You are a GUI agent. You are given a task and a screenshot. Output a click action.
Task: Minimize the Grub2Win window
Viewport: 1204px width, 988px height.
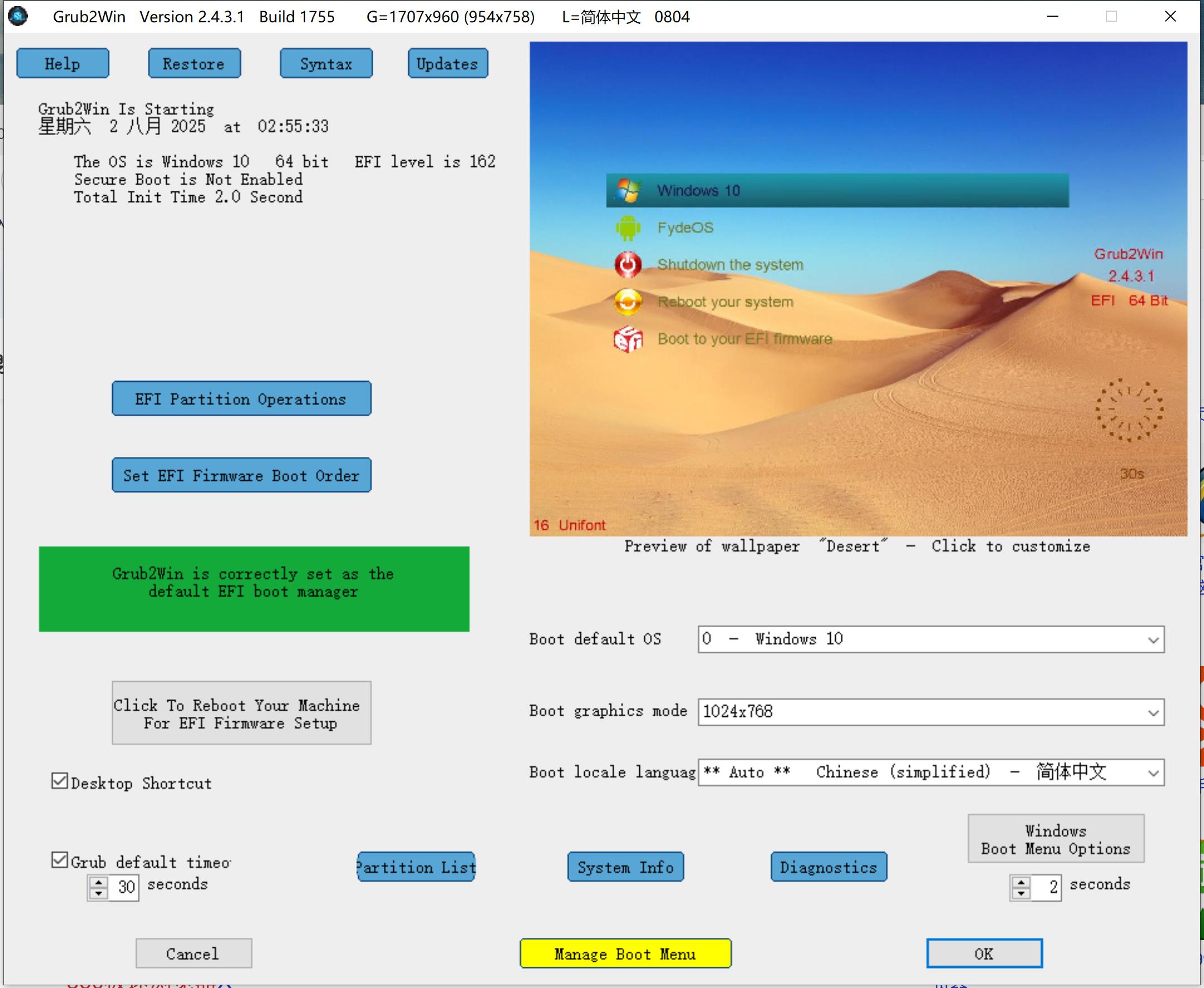tap(1053, 16)
